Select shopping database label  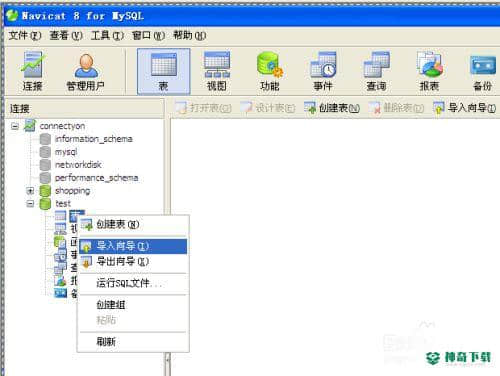[72, 191]
